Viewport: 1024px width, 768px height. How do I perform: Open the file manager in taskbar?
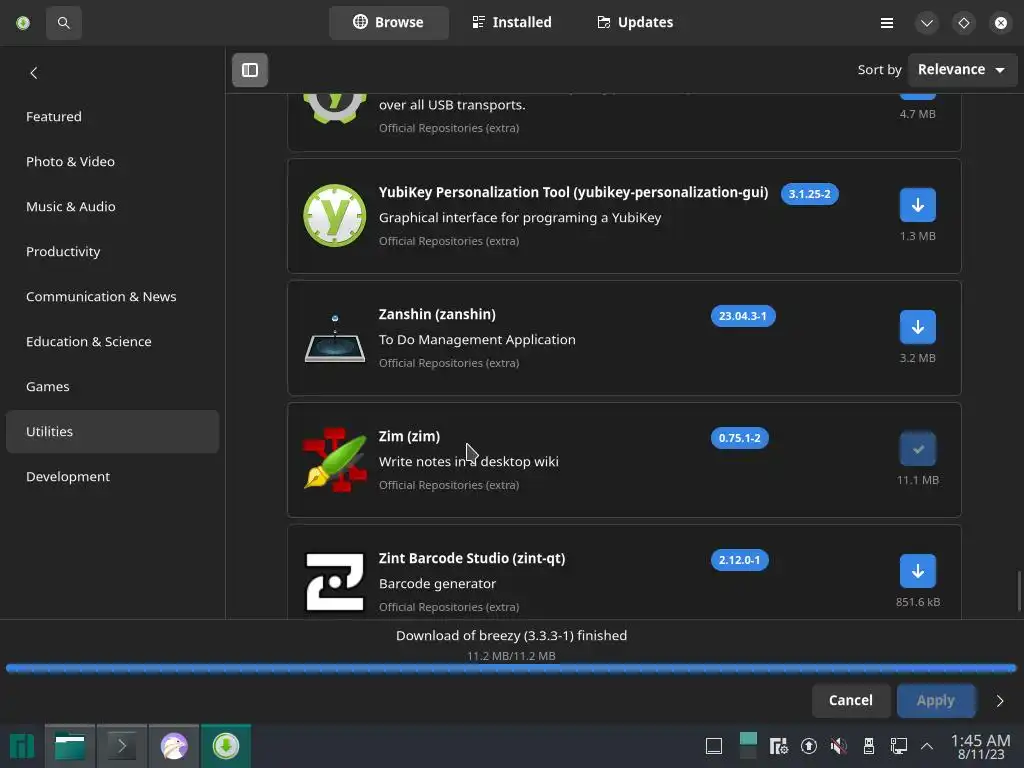click(x=70, y=746)
